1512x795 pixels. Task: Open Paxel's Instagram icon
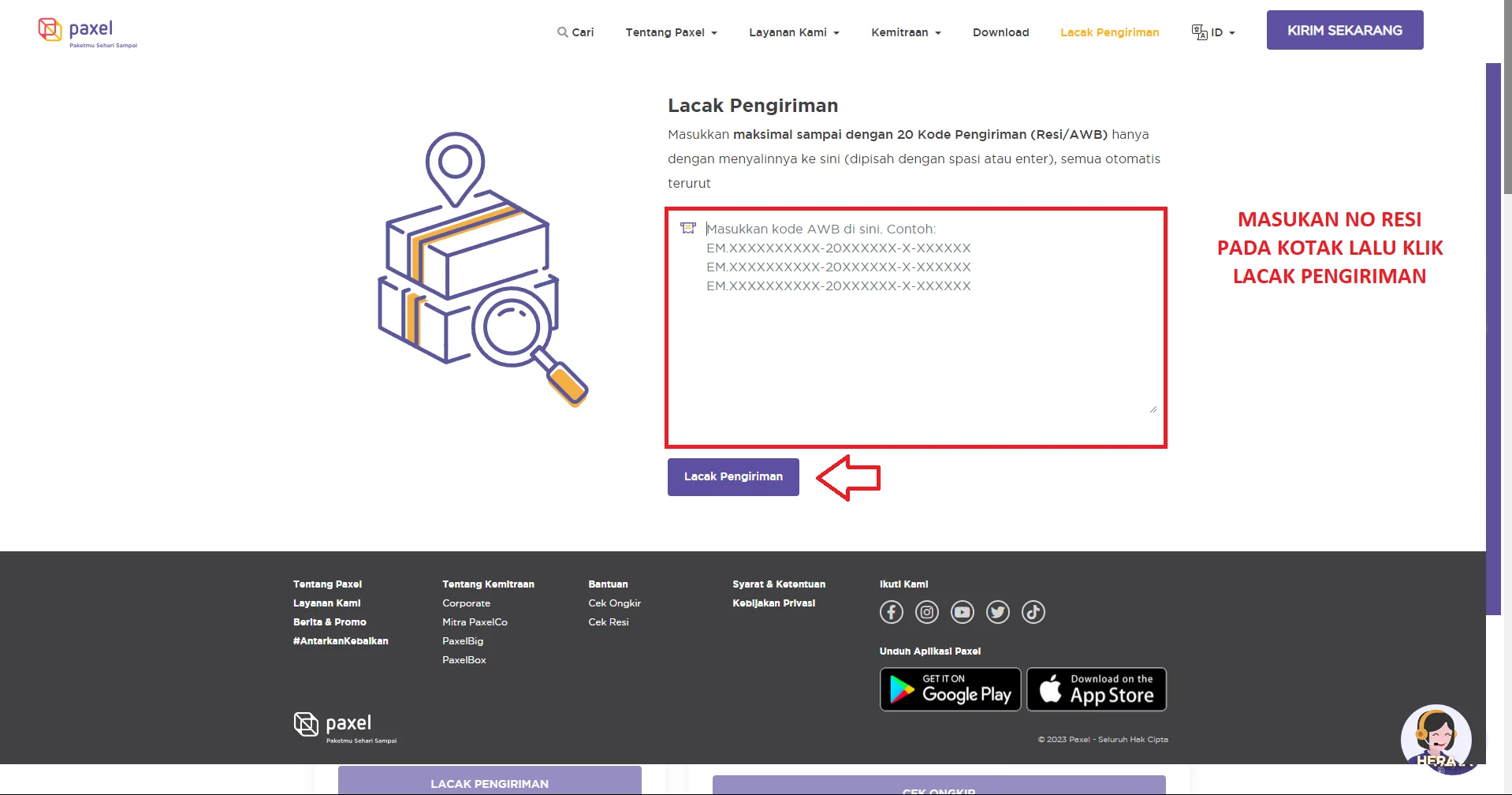click(x=926, y=612)
